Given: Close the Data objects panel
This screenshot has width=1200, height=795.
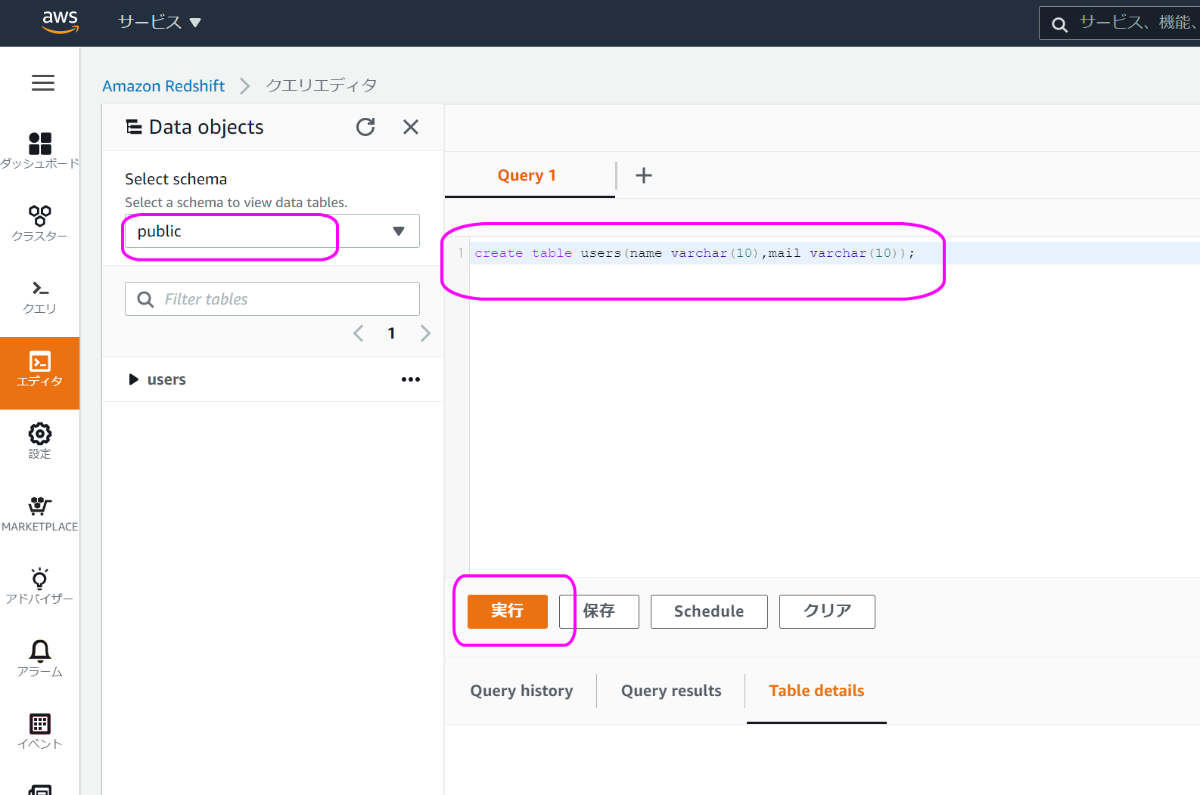Looking at the screenshot, I should (x=410, y=127).
